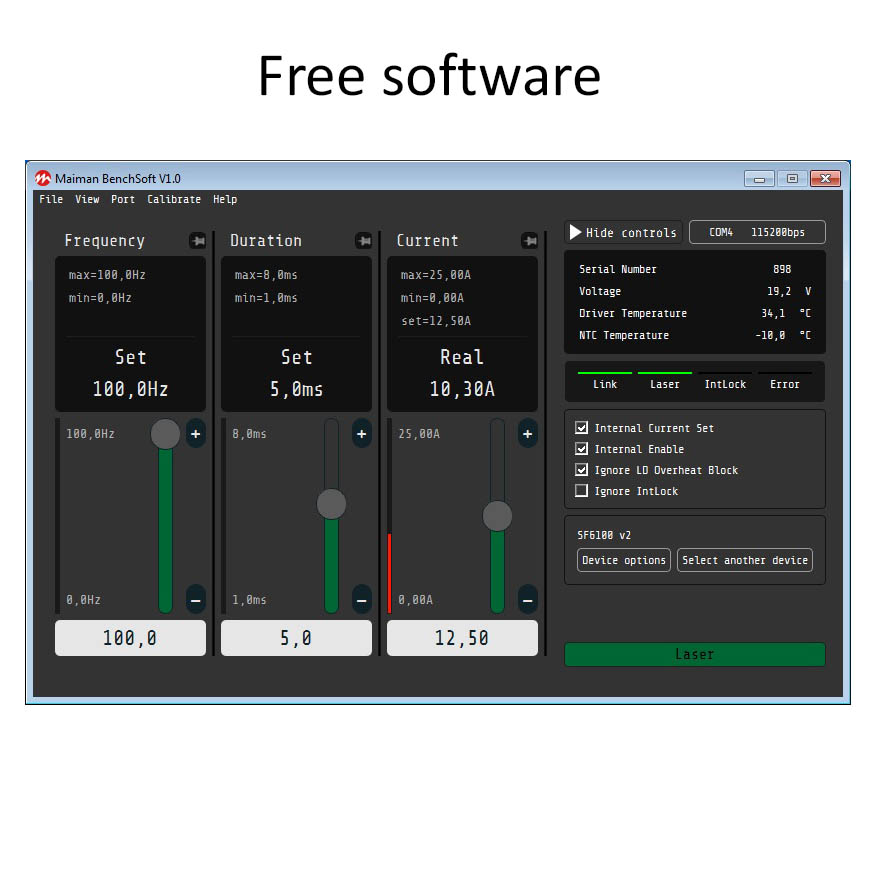Click the COM4 115200bps port button
Screen dimensions: 874x874
757,232
